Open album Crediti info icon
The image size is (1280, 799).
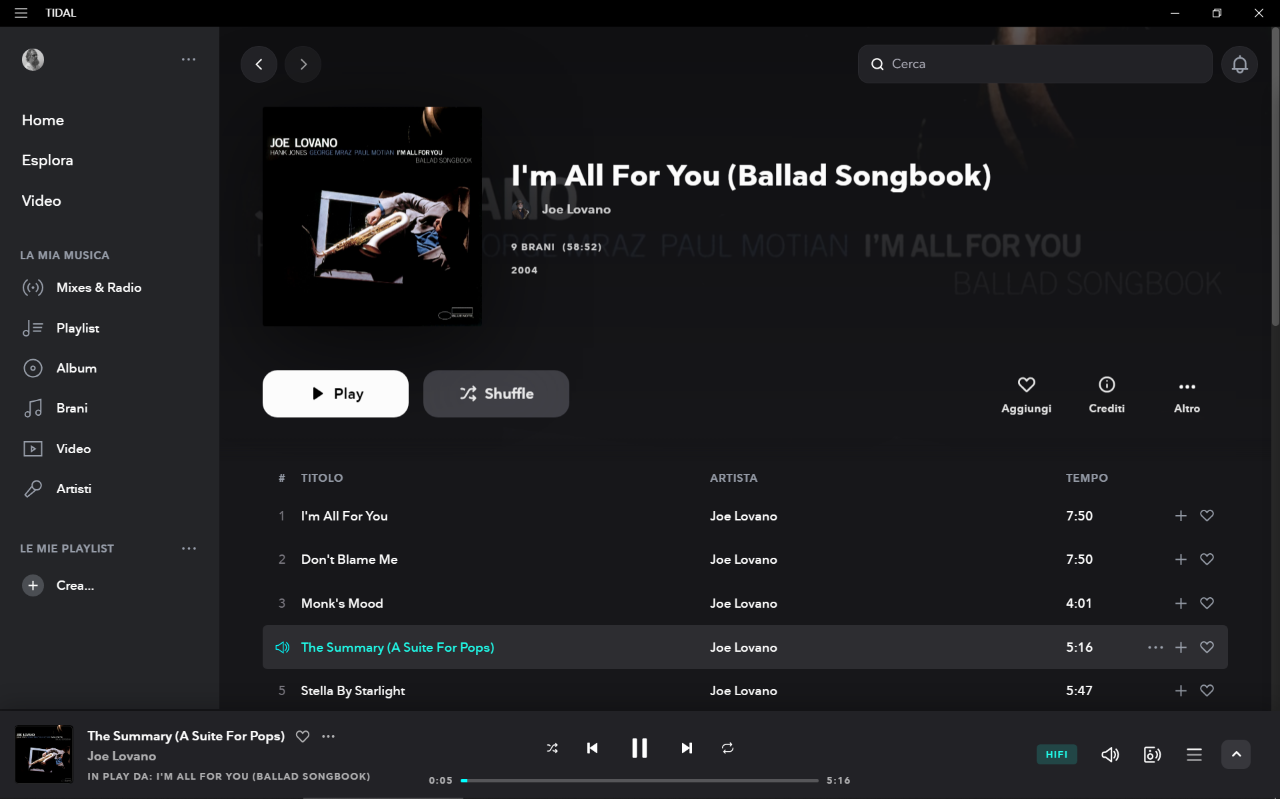click(x=1106, y=394)
